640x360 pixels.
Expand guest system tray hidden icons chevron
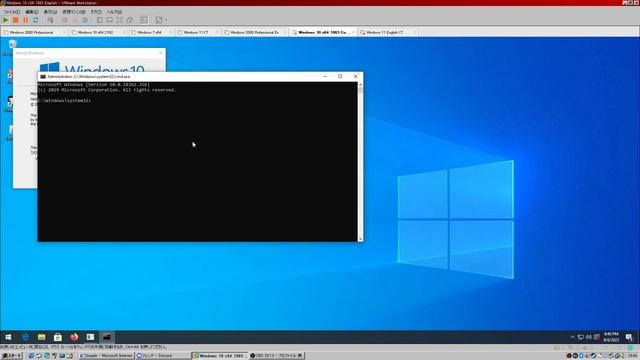(x=572, y=337)
